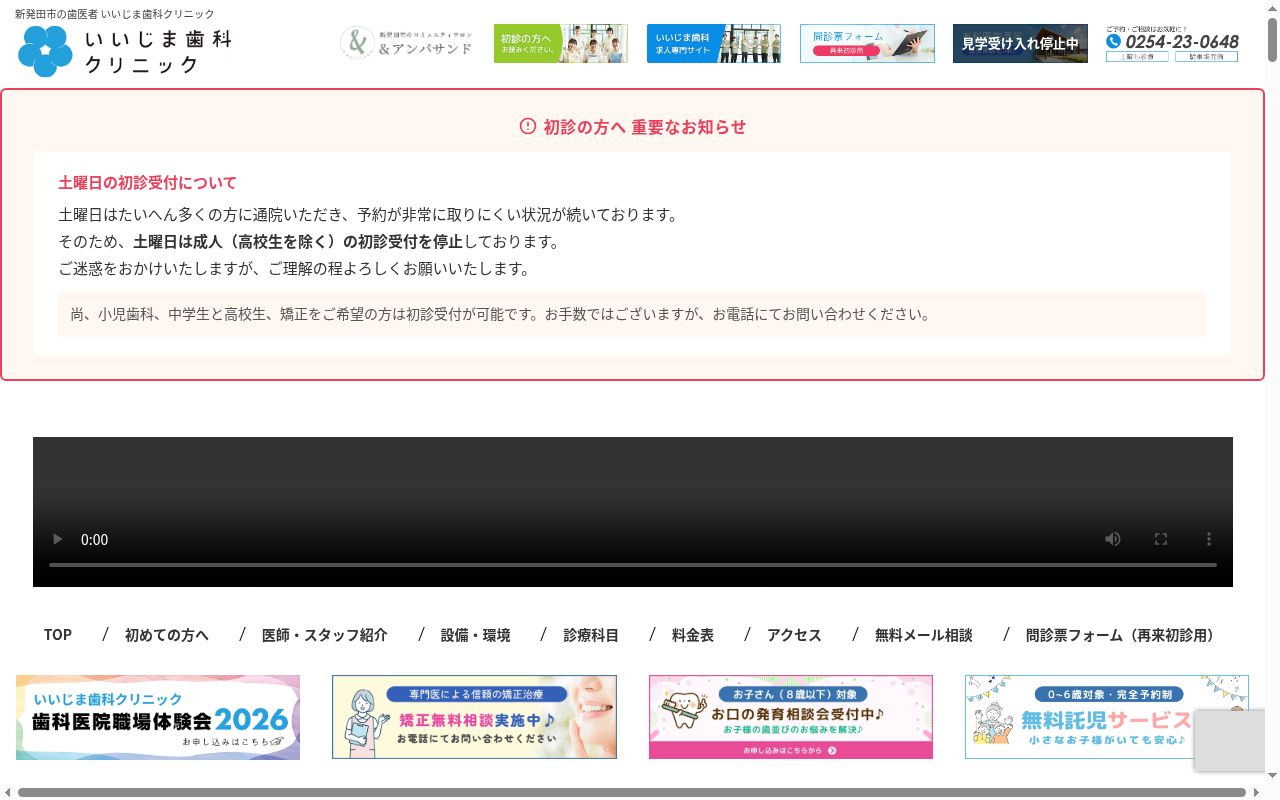Image resolution: width=1280 pixels, height=800 pixels.
Task: Mute the video with speaker icon
Action: (1113, 539)
